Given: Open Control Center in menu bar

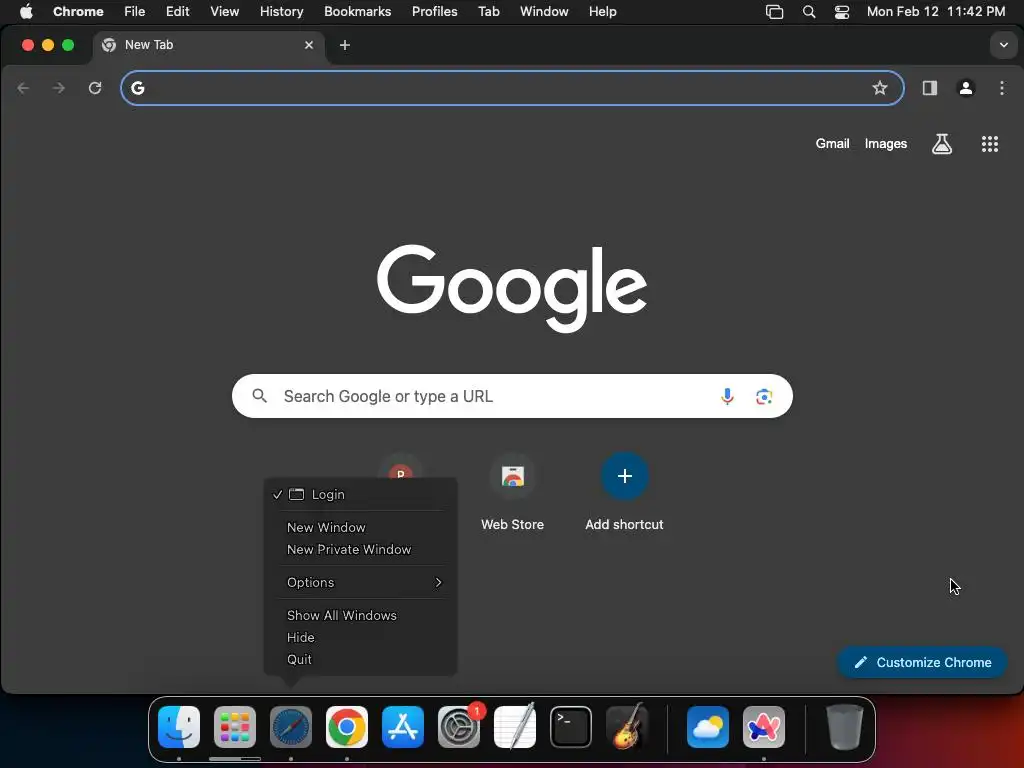Looking at the screenshot, I should (x=842, y=12).
